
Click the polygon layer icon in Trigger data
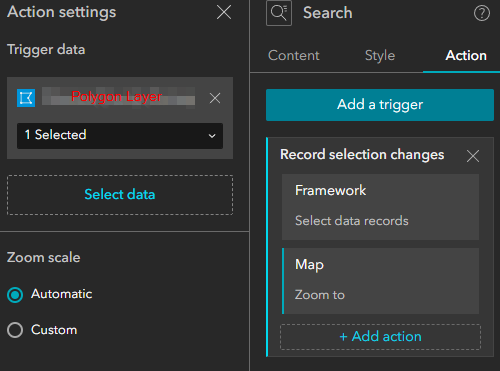26,98
